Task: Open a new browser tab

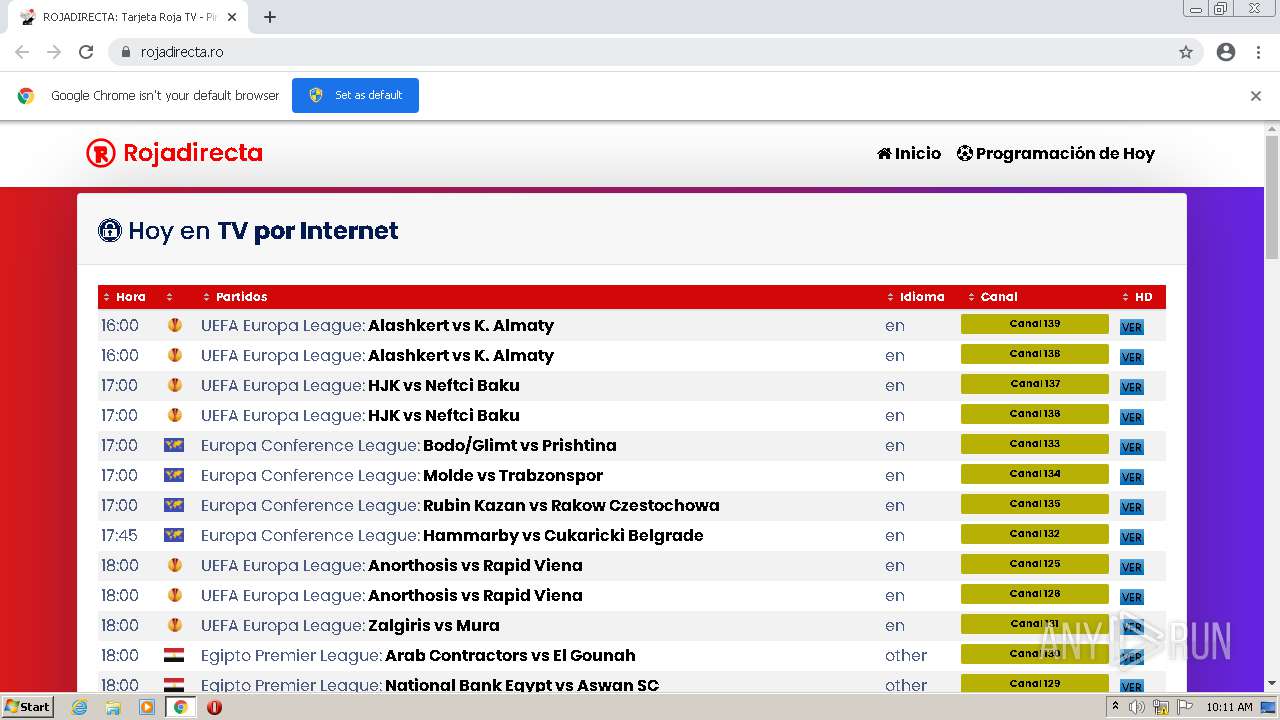Action: (x=270, y=17)
